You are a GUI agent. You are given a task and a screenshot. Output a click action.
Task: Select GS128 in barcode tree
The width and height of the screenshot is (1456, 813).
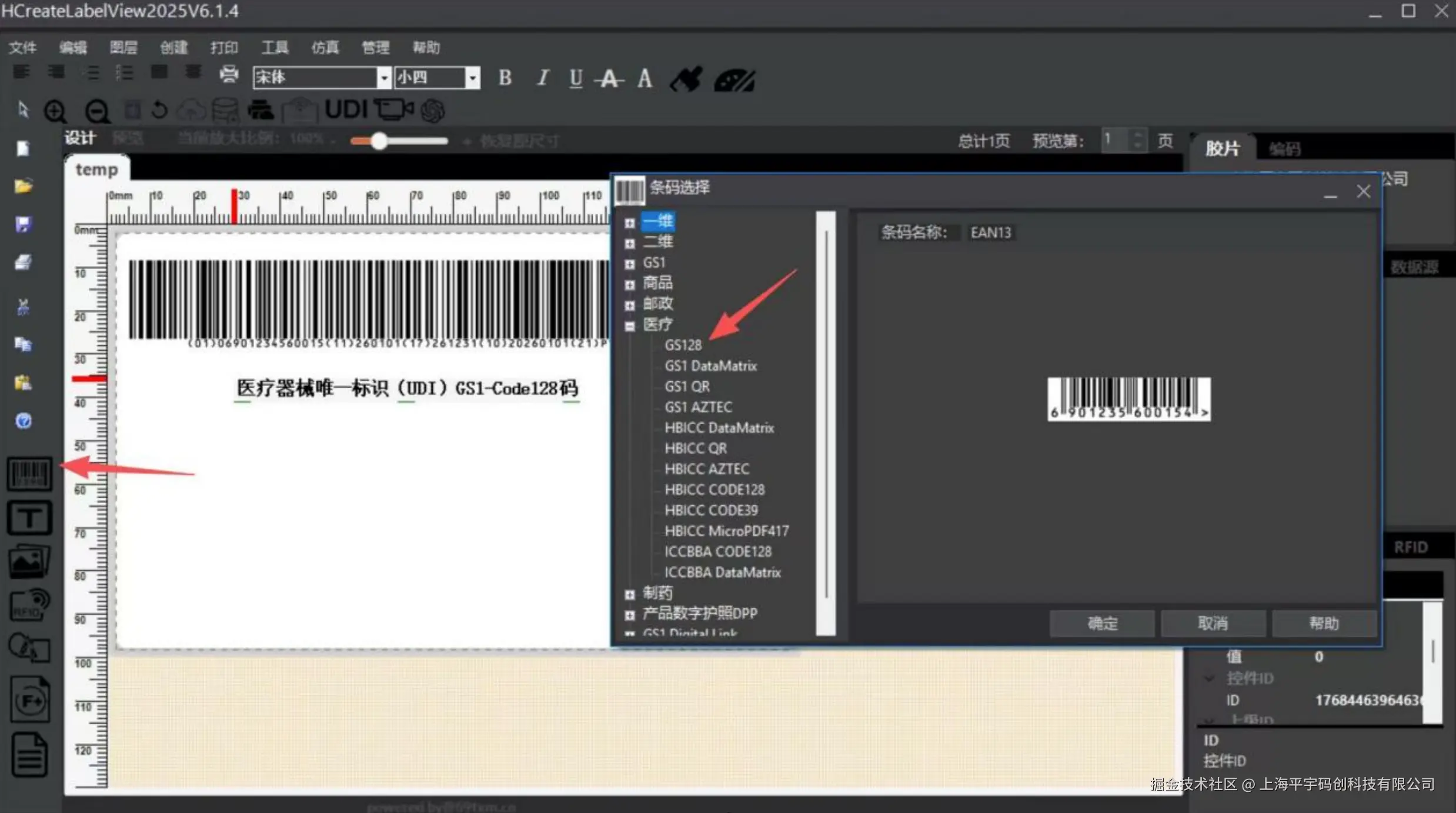coord(683,345)
